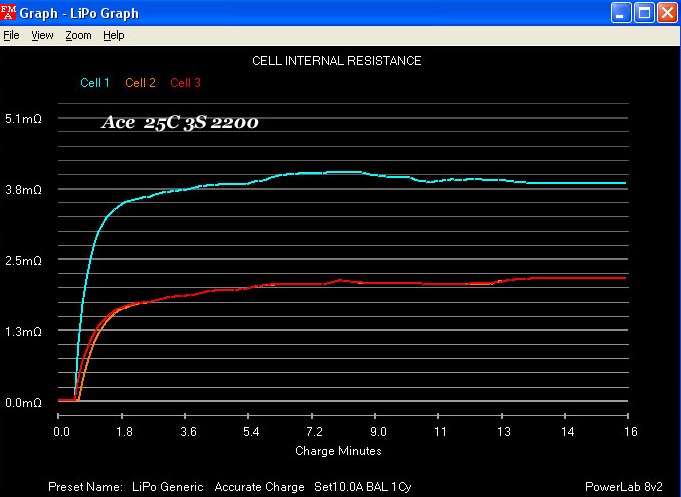
Task: Click the 16 minutes axis tick label
Action: click(631, 431)
